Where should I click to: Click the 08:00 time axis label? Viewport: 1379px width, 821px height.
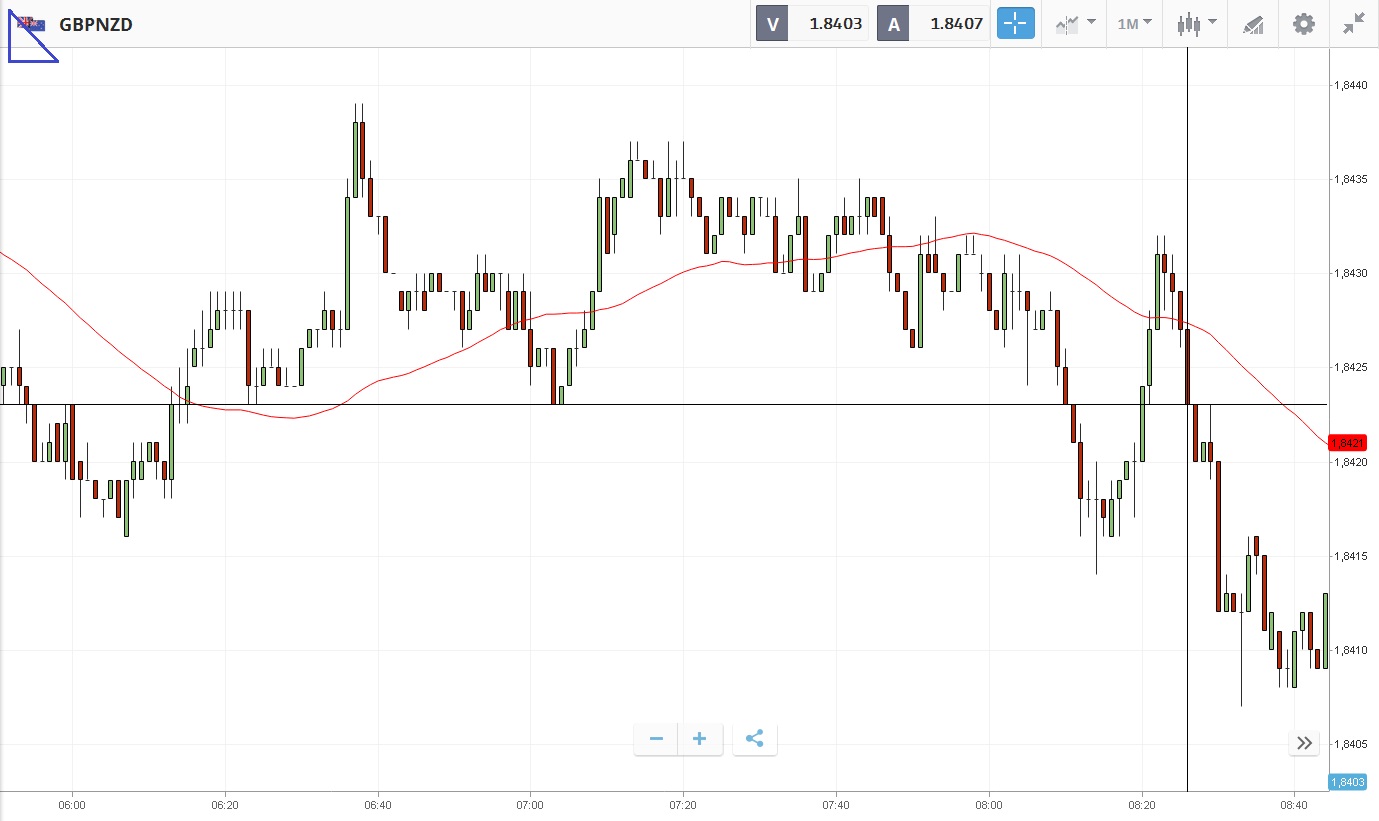pyautogui.click(x=988, y=804)
